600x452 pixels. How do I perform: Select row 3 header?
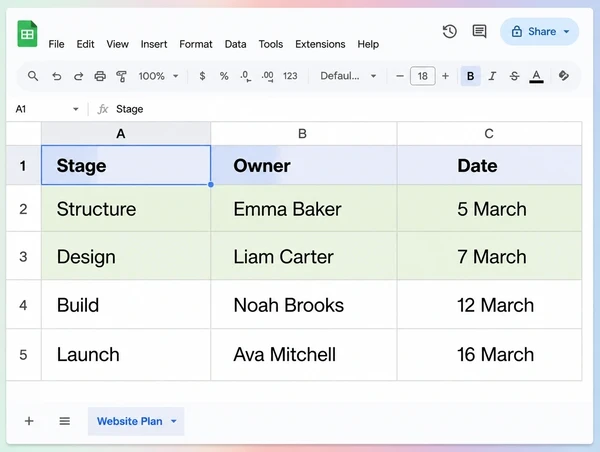pos(23,256)
